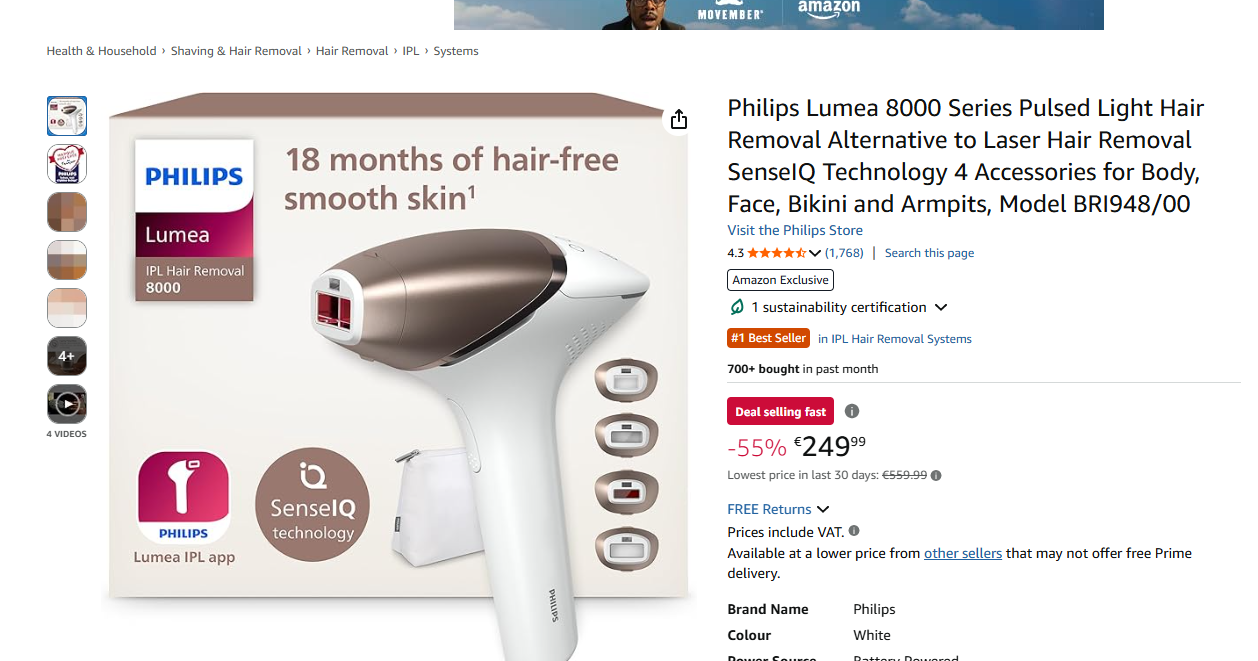Click info icon beside Prices include VAT

[854, 531]
